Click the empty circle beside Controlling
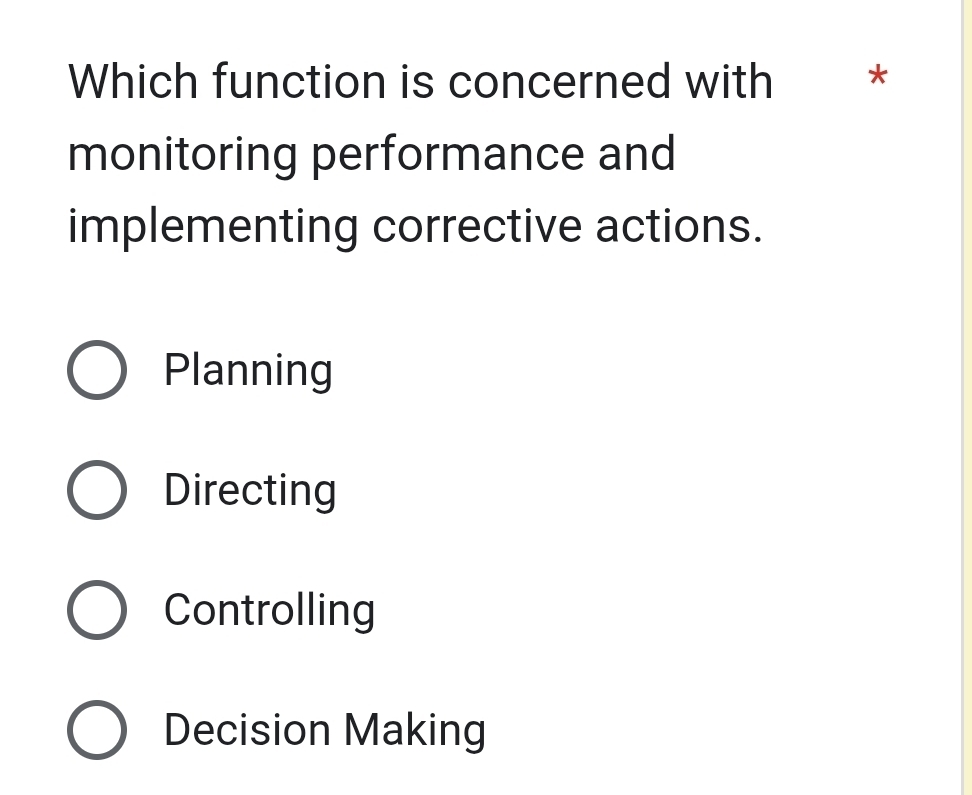This screenshot has width=972, height=795. point(96,610)
